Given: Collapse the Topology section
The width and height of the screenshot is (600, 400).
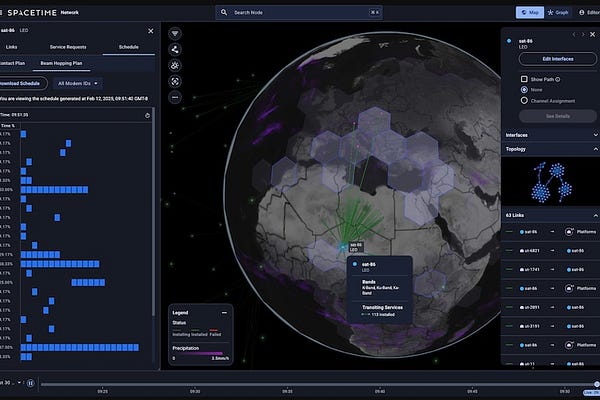Looking at the screenshot, I should point(595,148).
